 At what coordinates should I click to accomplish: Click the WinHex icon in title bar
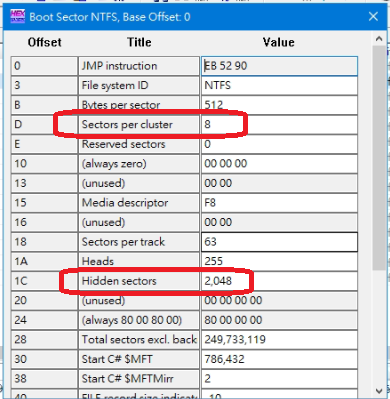17,16
